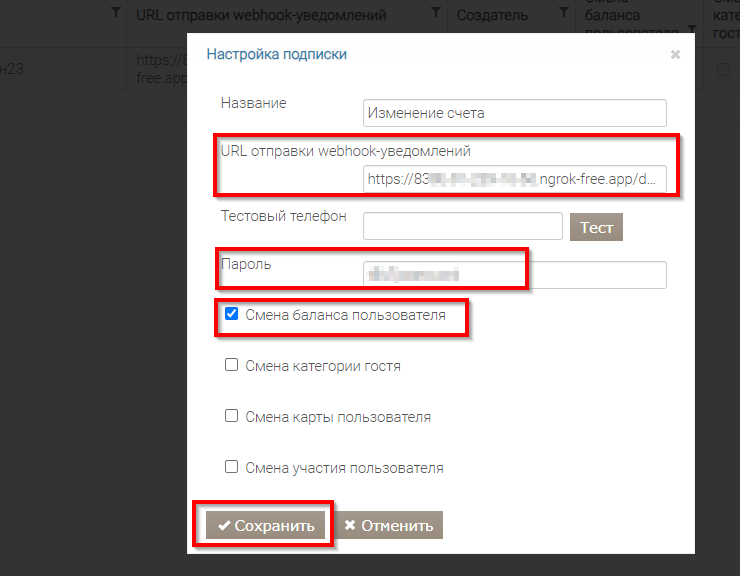Select the Пароль input field
The image size is (740, 576).
pos(515,274)
